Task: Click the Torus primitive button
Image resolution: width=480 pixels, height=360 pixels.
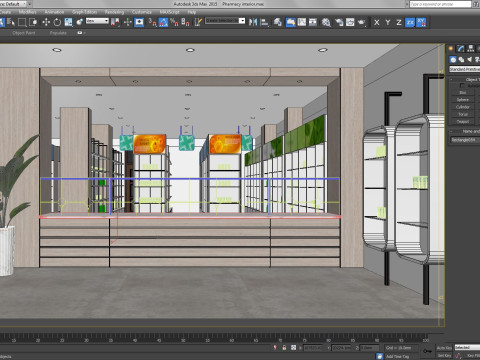Action: click(463, 114)
